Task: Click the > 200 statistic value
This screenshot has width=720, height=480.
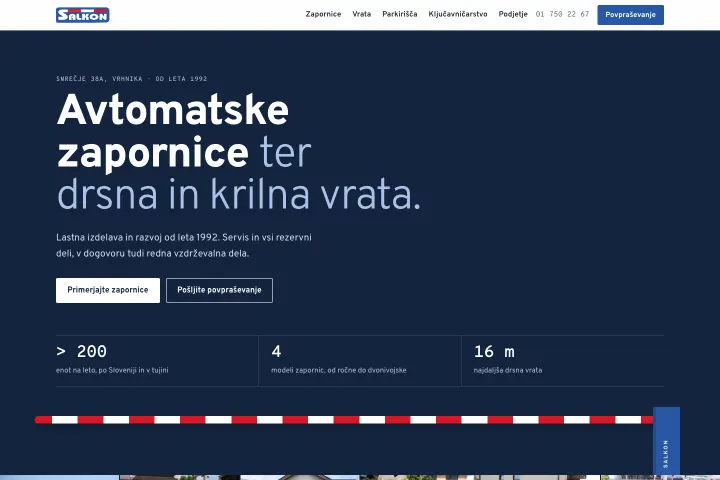Action: click(81, 351)
